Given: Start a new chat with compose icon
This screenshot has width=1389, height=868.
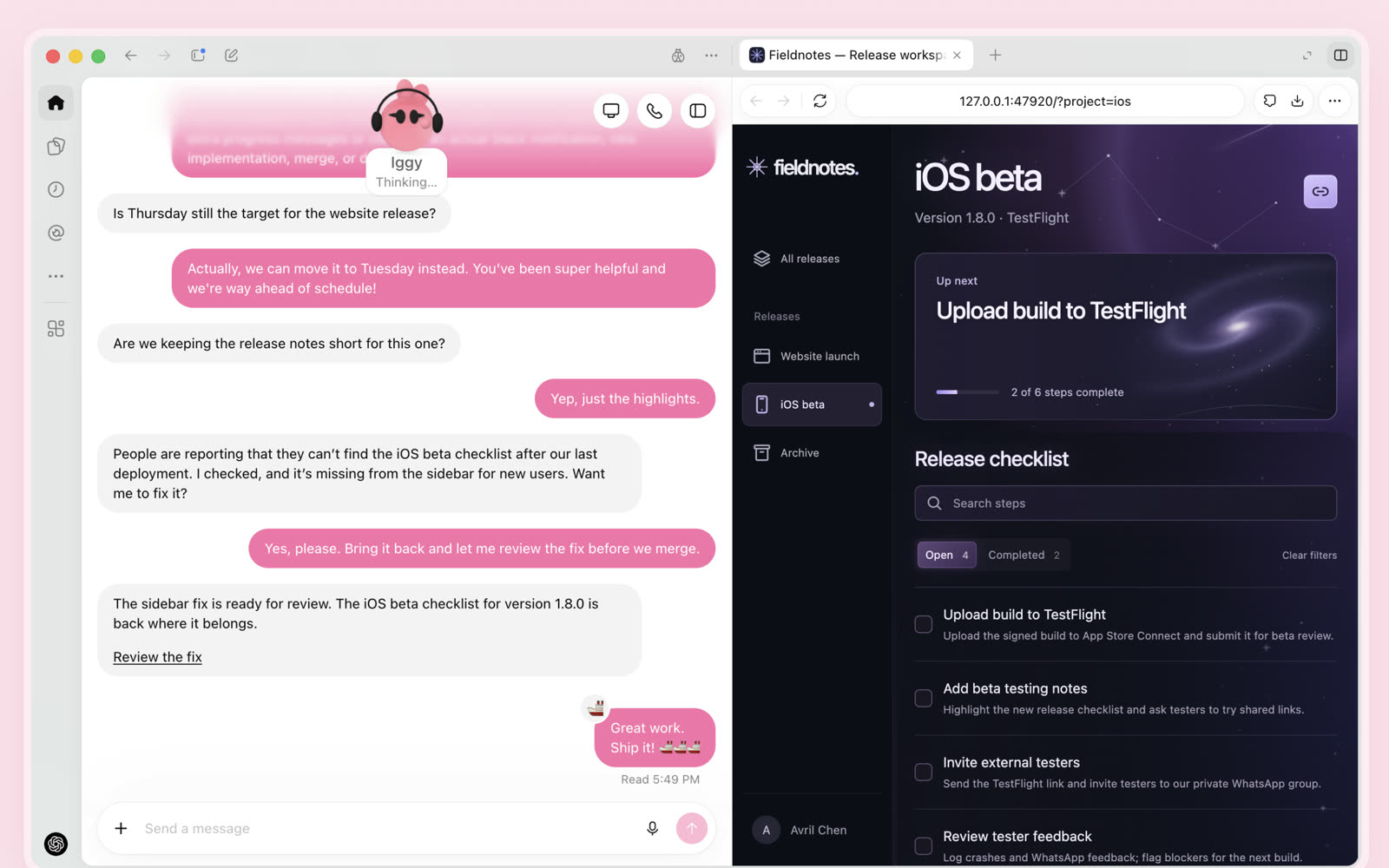Looking at the screenshot, I should 231,55.
